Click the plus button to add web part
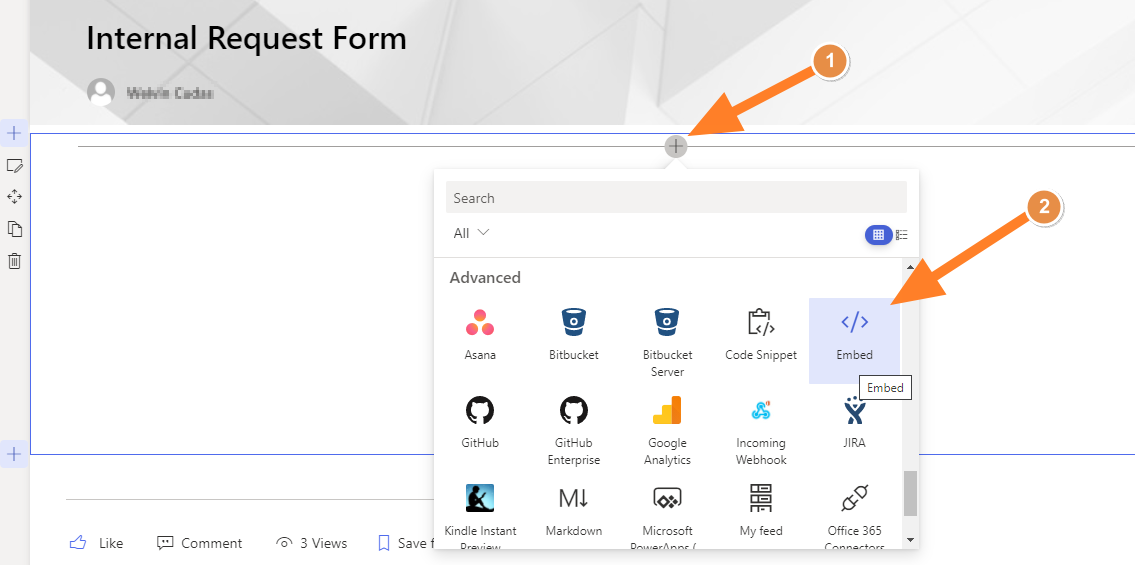 tap(676, 147)
